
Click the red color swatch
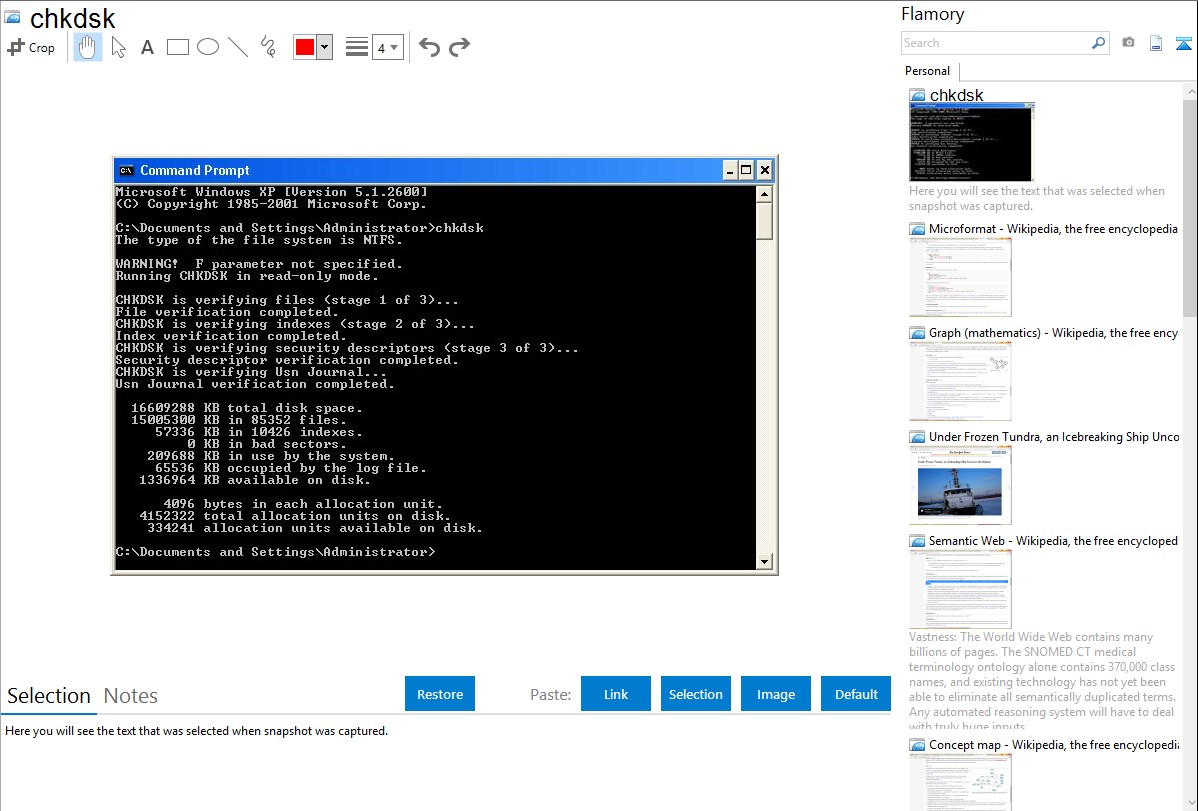pos(305,47)
